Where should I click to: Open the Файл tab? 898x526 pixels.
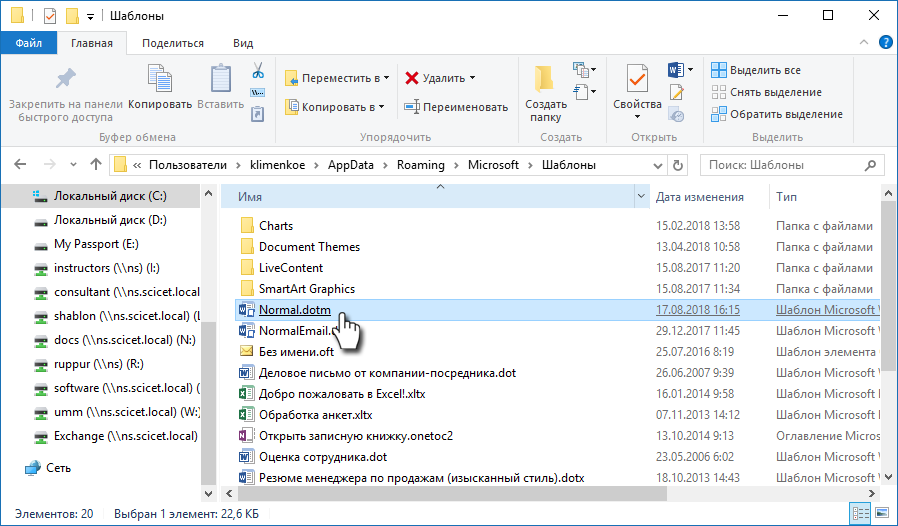pyautogui.click(x=29, y=43)
